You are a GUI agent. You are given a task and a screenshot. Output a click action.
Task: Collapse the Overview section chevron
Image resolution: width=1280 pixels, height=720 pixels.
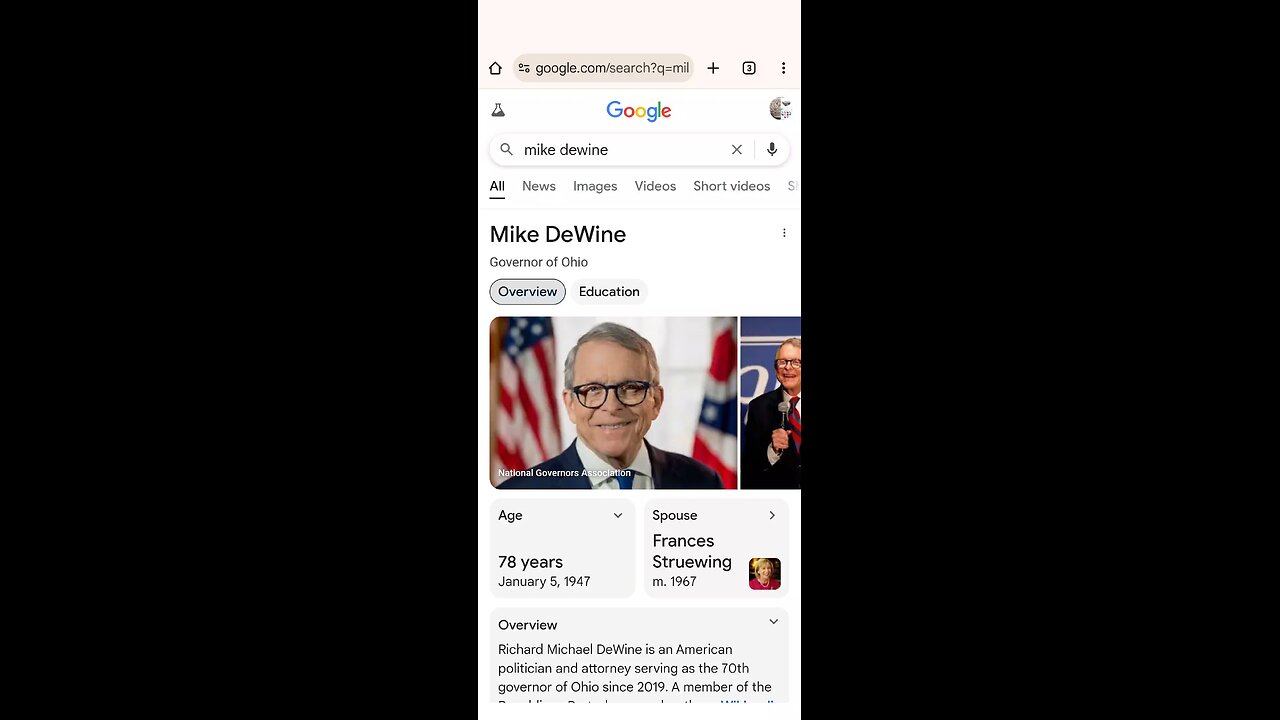point(773,622)
